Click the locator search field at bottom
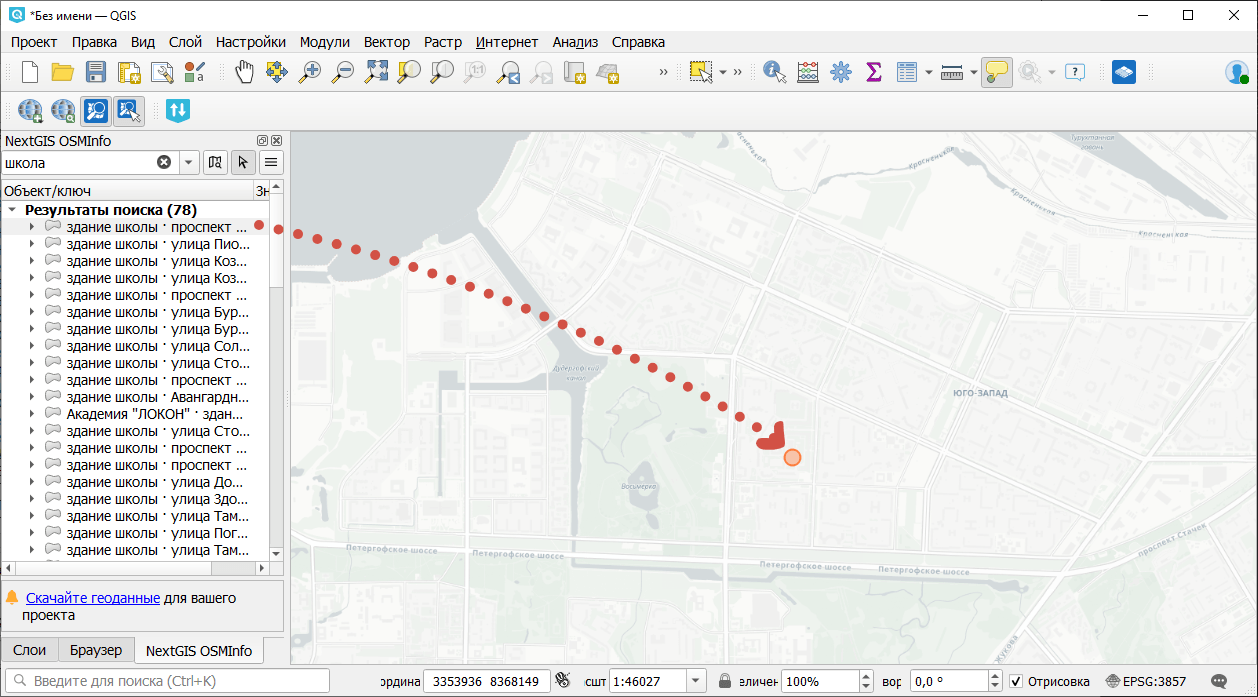Image resolution: width=1258 pixels, height=697 pixels. [170, 682]
